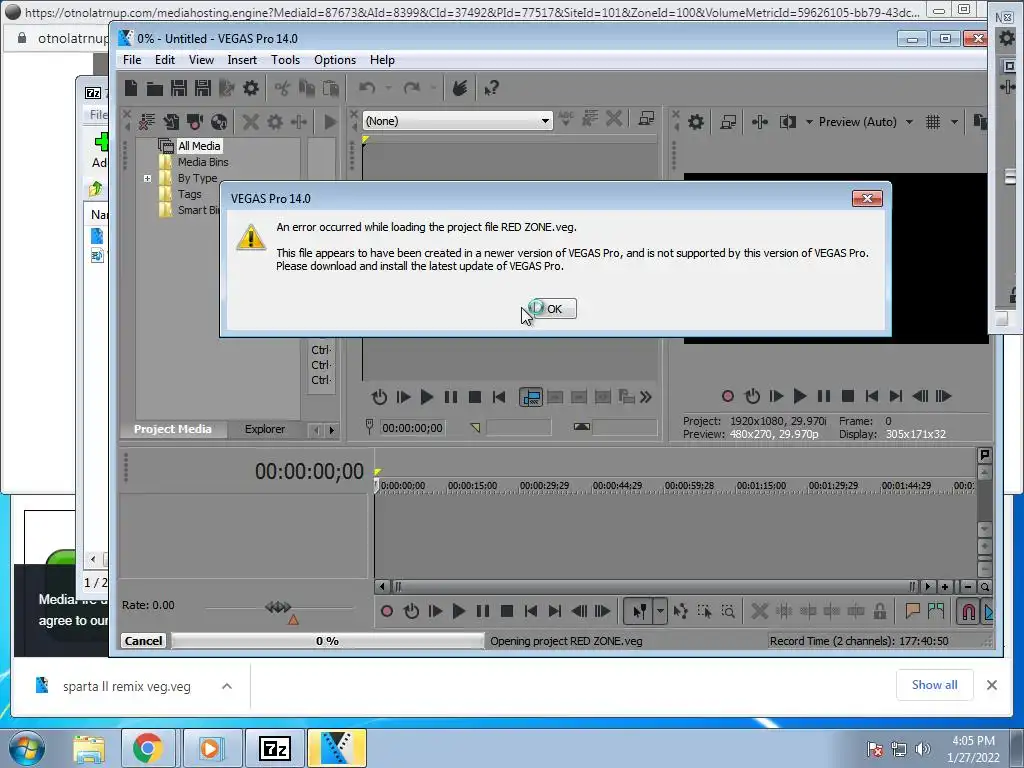Screen dimensions: 1024x768
Task: Click OK in the VEGAS Pro error dialog
Action: pyautogui.click(x=553, y=309)
